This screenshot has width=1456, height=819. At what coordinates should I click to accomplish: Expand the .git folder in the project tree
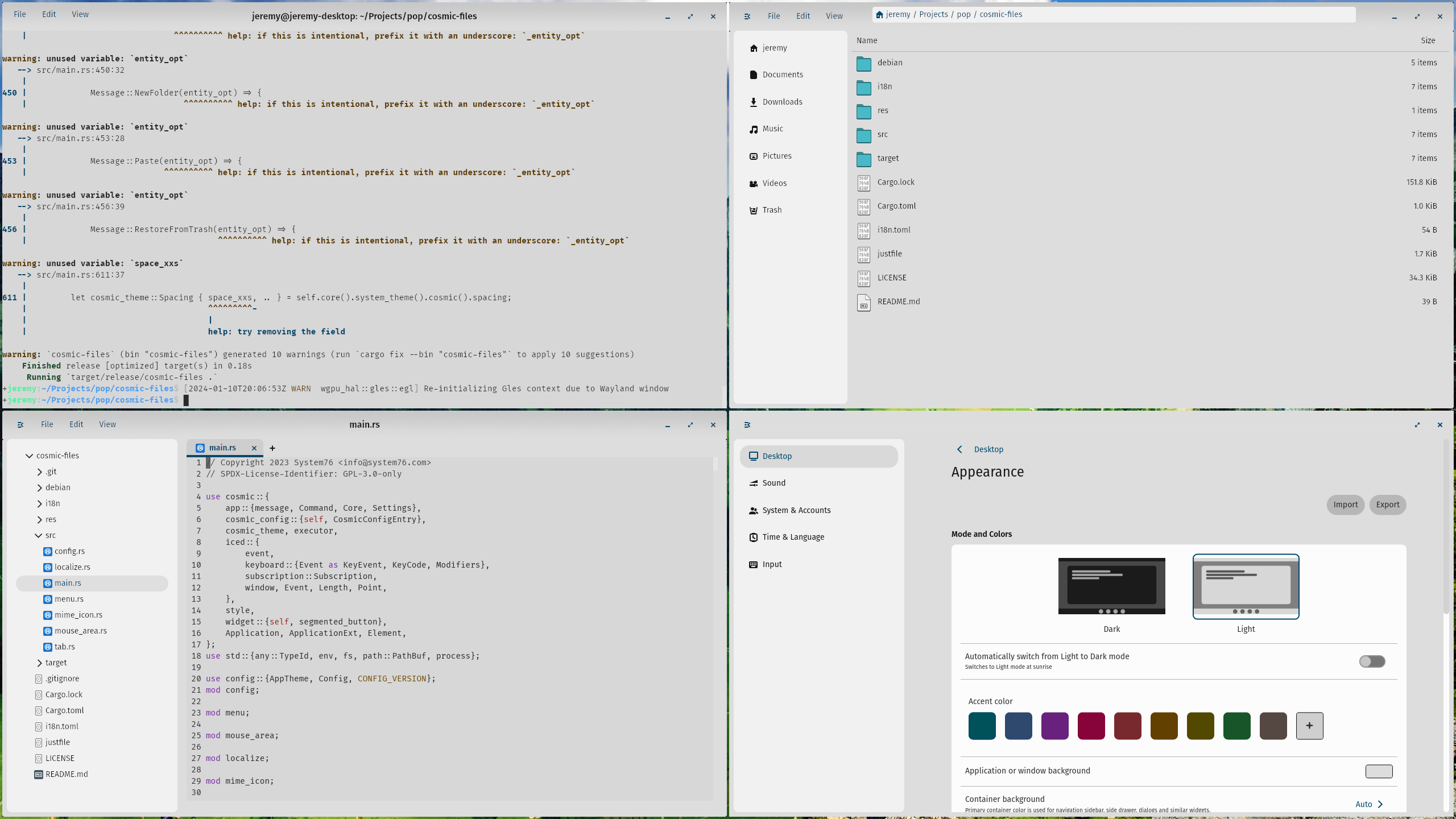tap(39, 471)
